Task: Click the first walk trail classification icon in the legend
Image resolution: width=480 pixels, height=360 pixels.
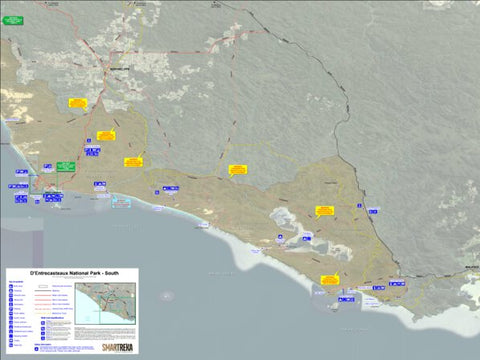Action: [x=43, y=323]
